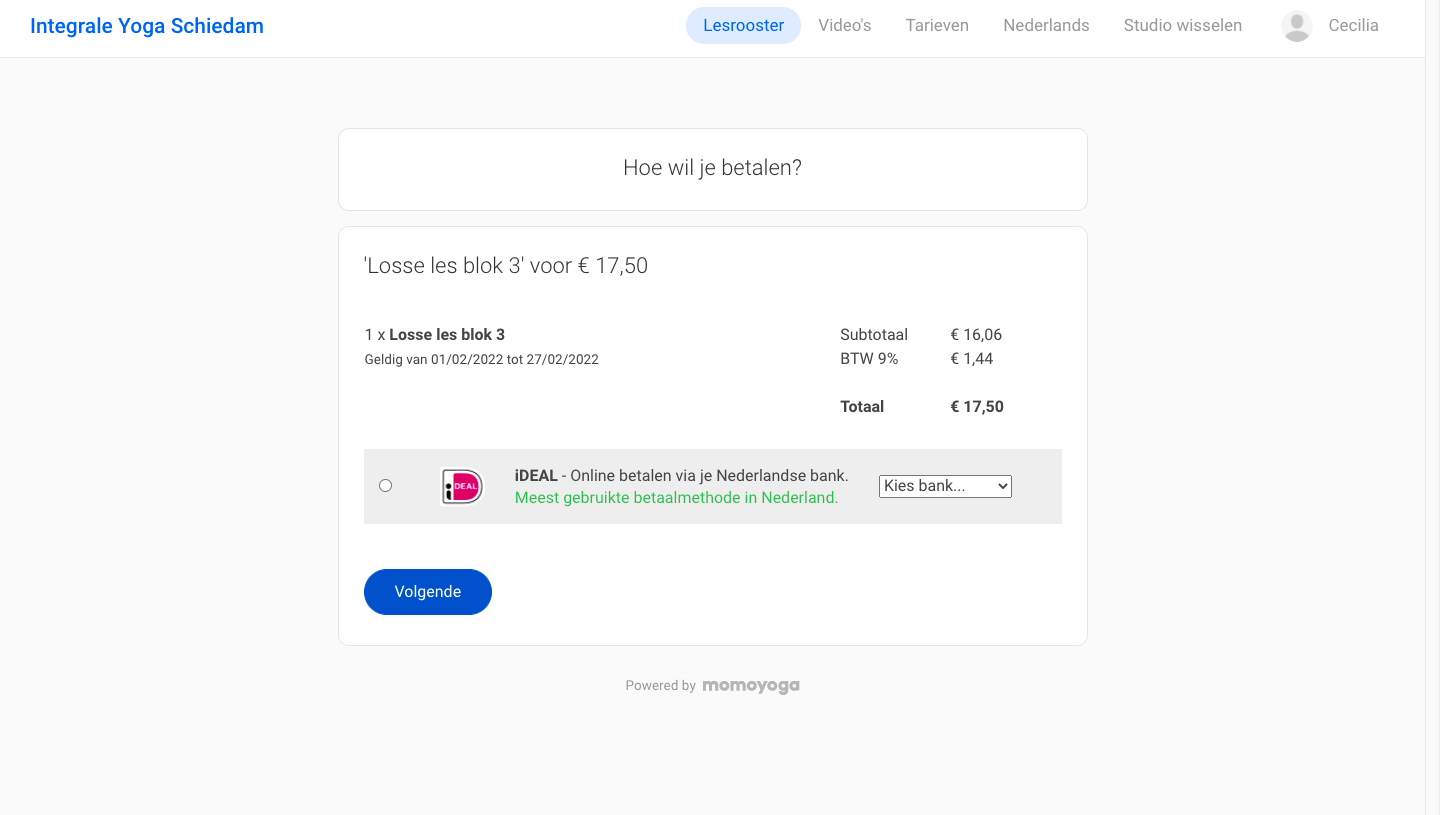The image size is (1440, 815).
Task: Click the arrow on the bank selector
Action: [x=1003, y=486]
